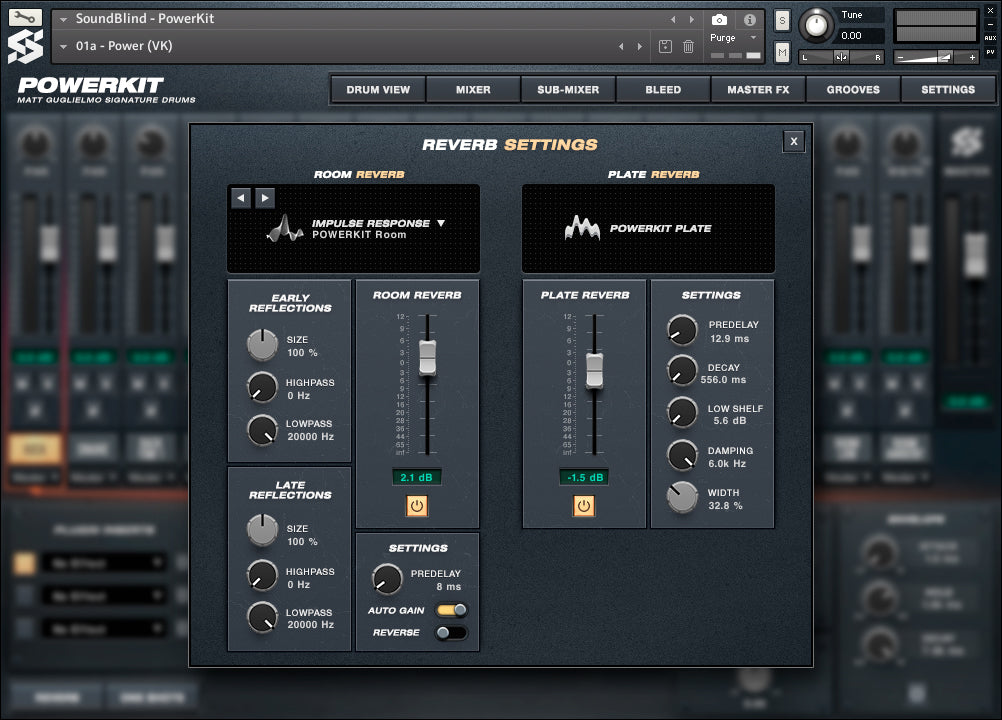
Task: Open the wrench edit mode icon
Action: click(25, 17)
